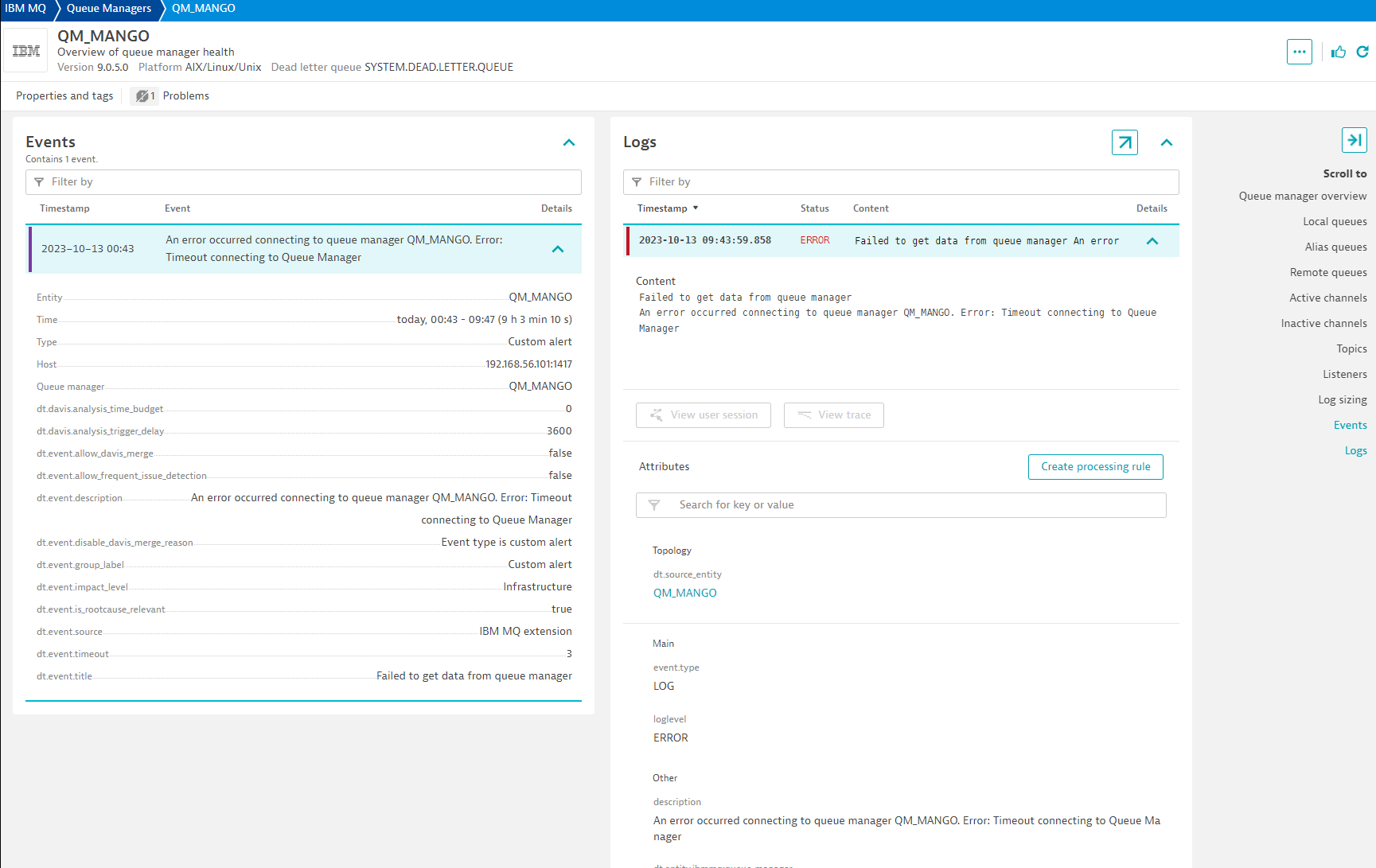1376x868 pixels.
Task: Click the refresh icon in header
Action: pyautogui.click(x=1362, y=52)
